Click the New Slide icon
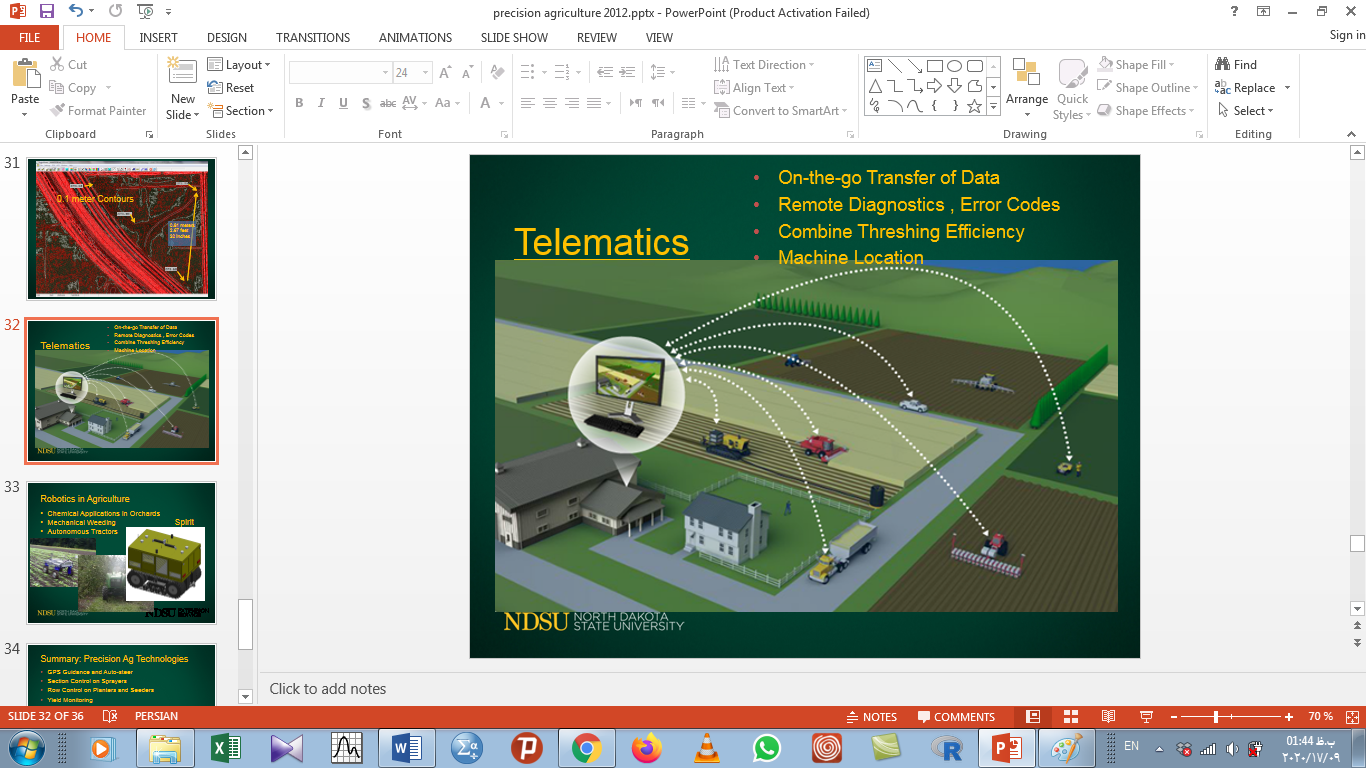 coord(182,74)
